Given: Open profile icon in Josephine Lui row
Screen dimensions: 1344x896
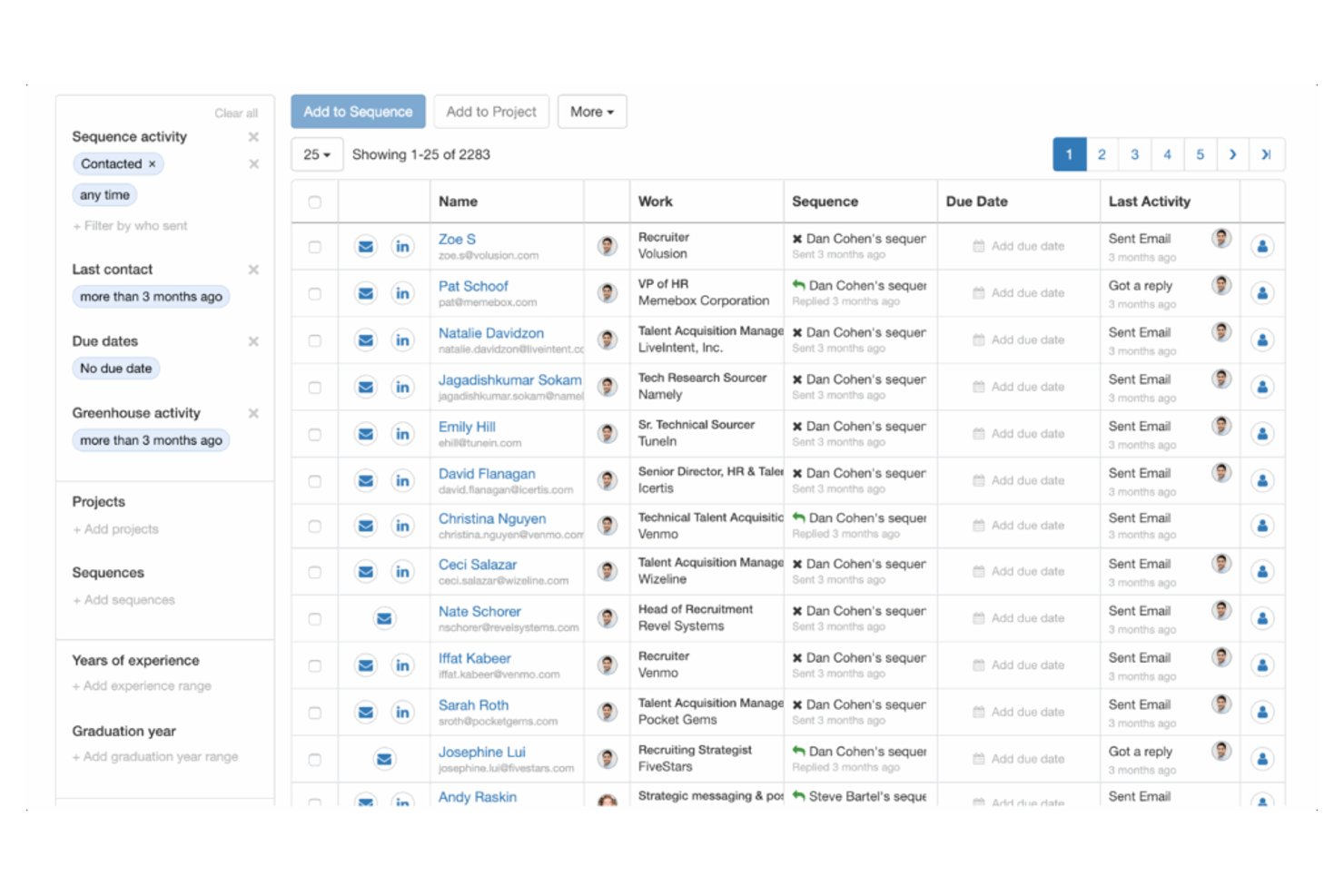Looking at the screenshot, I should pos(1262,760).
